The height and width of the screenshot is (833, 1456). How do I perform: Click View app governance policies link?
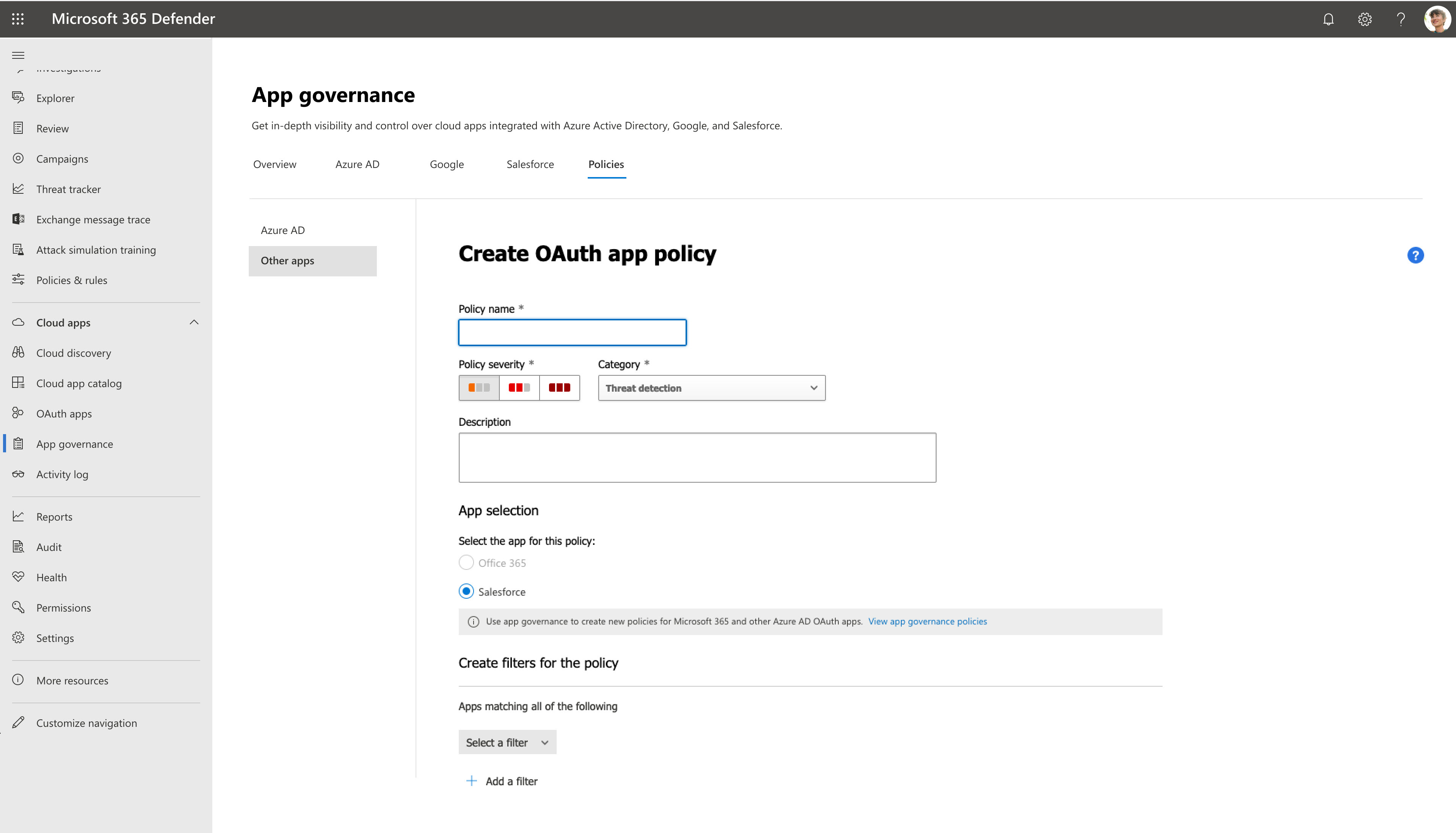[927, 621]
